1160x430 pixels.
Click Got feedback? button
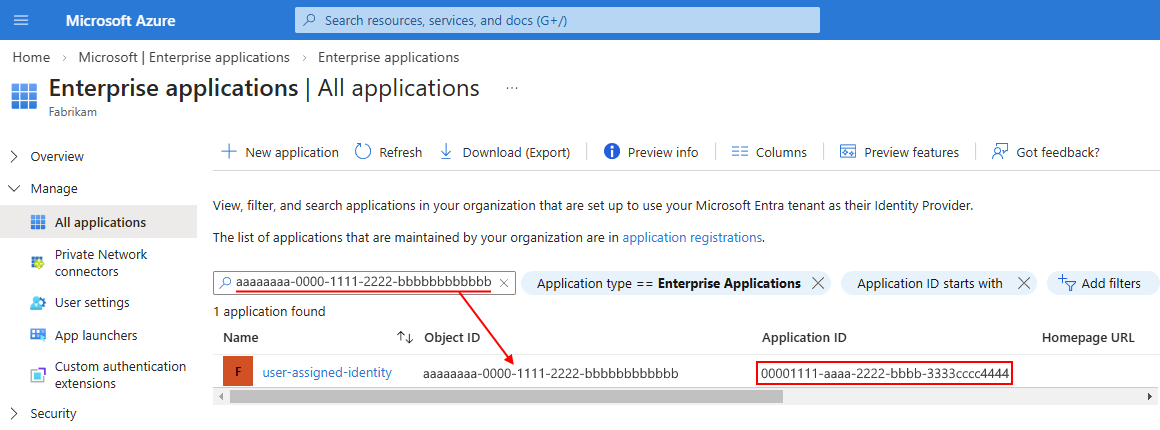point(1045,152)
